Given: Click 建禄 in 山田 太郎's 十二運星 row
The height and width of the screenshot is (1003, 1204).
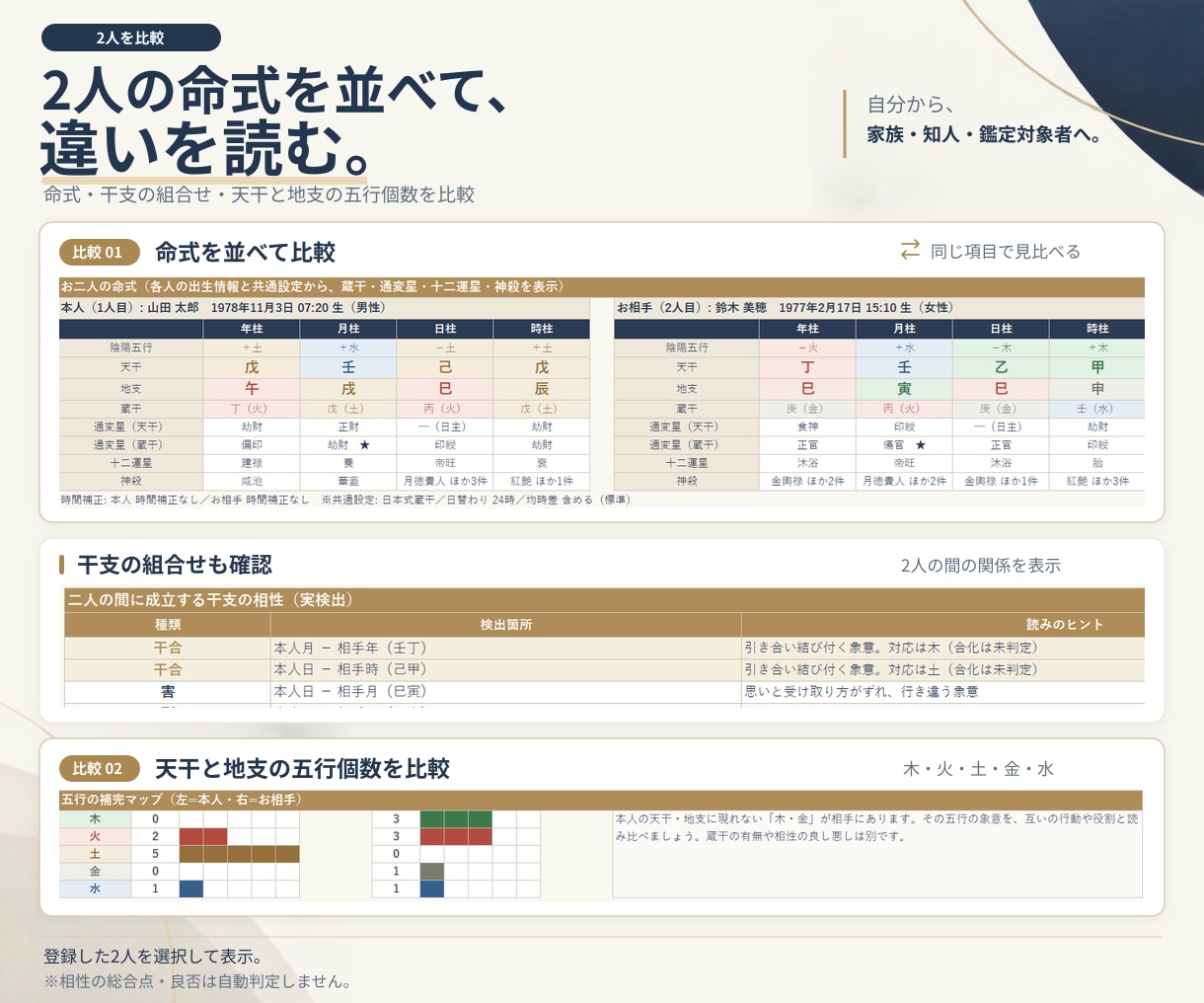Looking at the screenshot, I should click(252, 463).
